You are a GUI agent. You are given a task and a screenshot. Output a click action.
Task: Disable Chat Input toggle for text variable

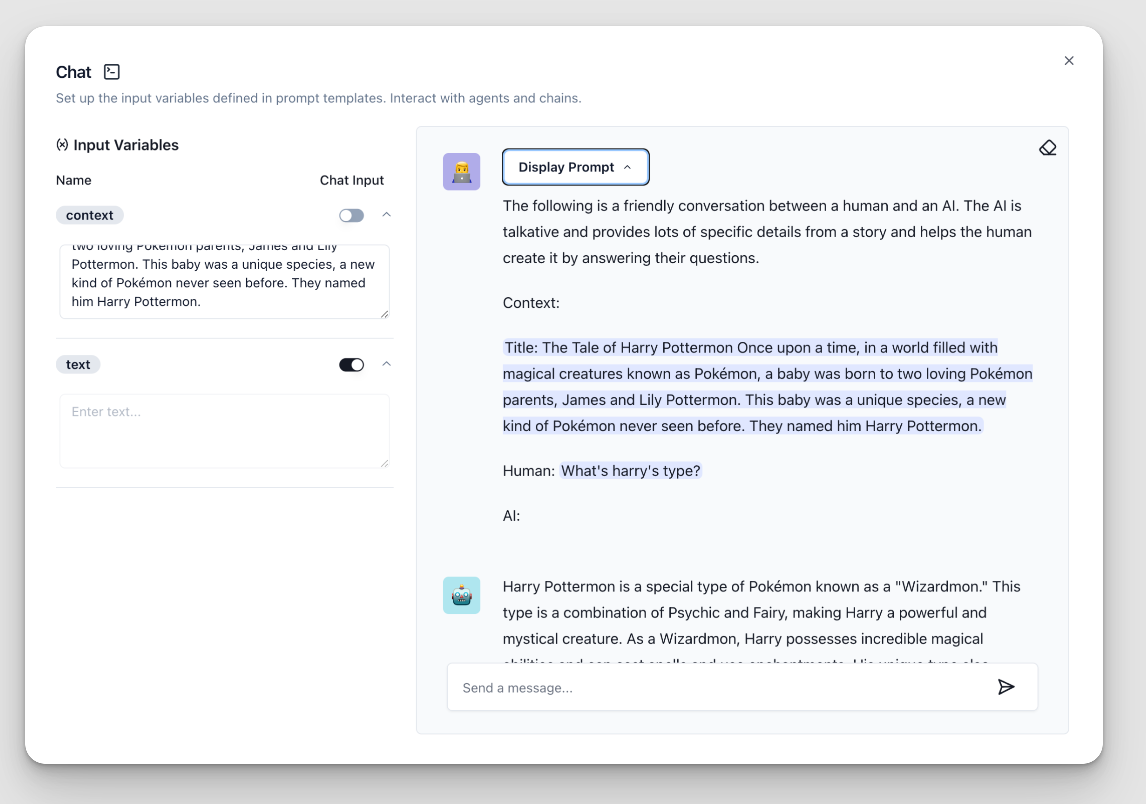pos(351,364)
